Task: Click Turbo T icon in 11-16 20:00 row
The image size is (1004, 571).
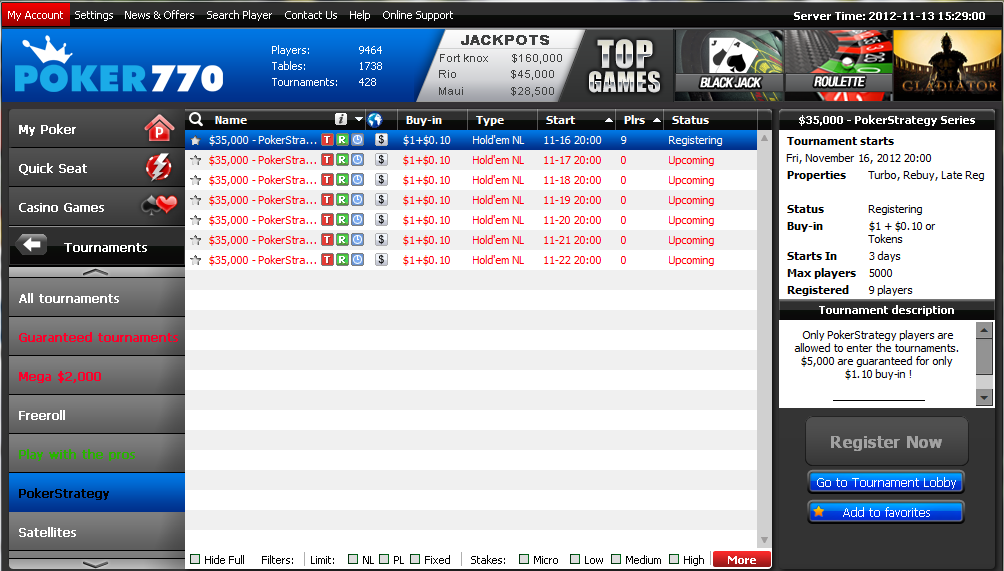Action: 327,140
